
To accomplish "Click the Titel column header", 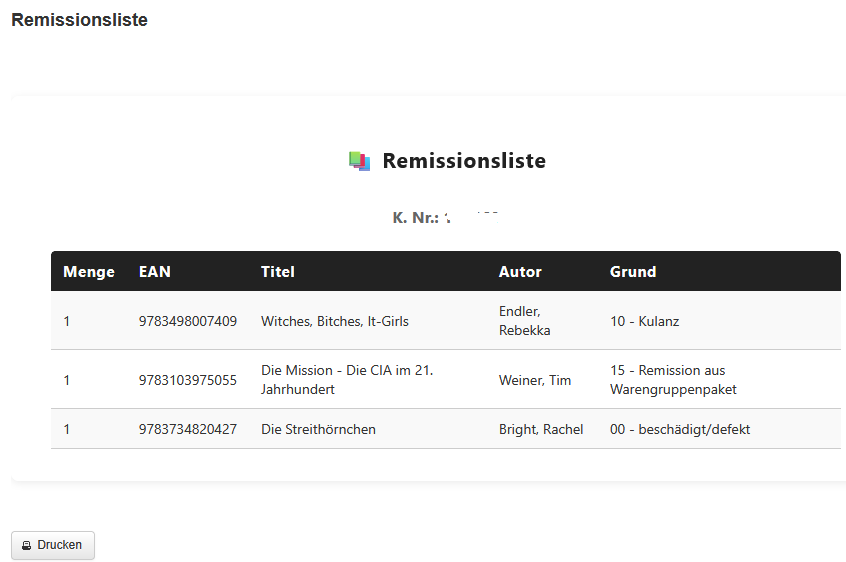I will click(x=278, y=272).
